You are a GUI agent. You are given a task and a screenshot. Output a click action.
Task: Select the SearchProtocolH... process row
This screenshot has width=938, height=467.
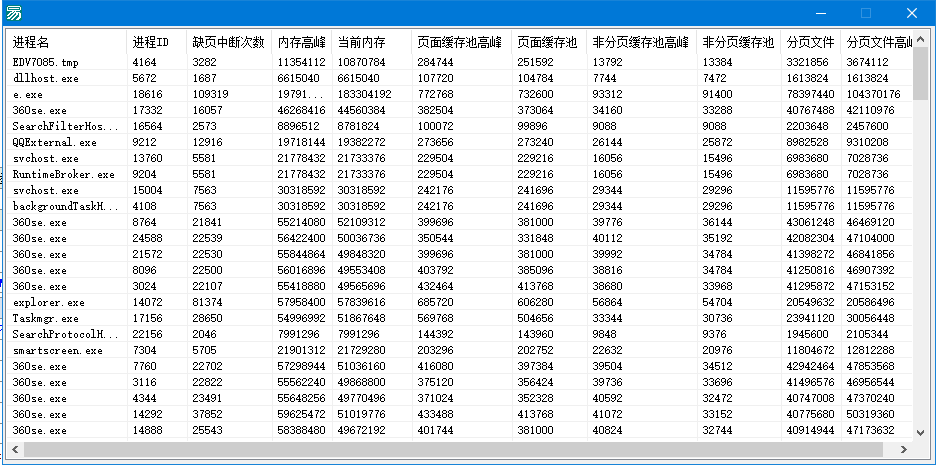click(459, 334)
